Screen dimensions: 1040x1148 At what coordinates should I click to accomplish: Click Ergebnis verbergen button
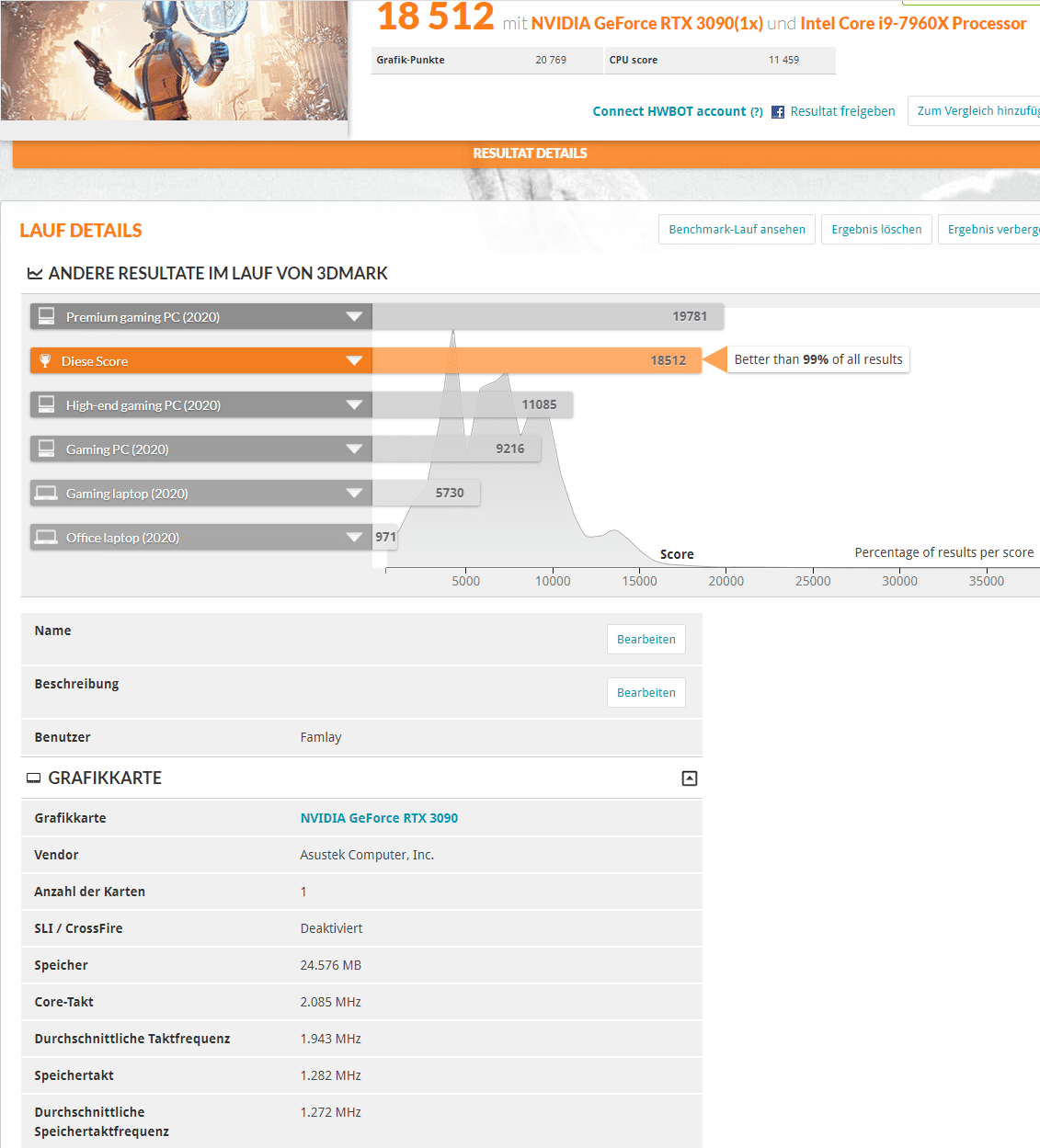(x=990, y=230)
